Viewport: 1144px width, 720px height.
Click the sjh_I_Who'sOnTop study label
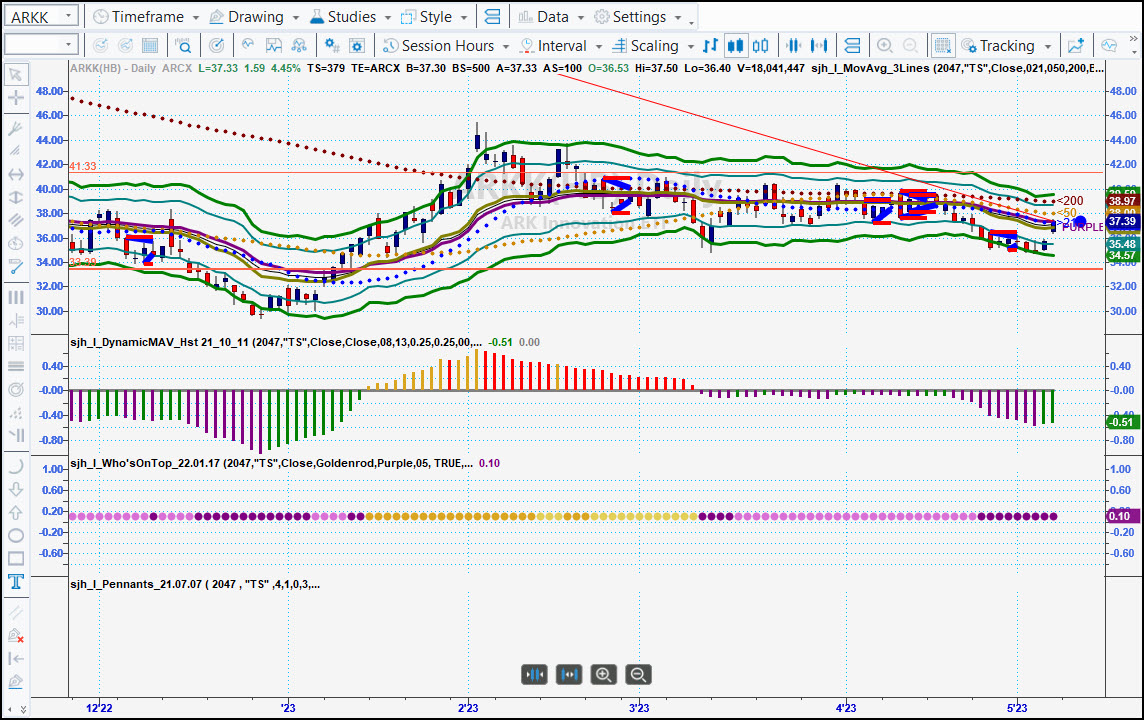pos(271,463)
